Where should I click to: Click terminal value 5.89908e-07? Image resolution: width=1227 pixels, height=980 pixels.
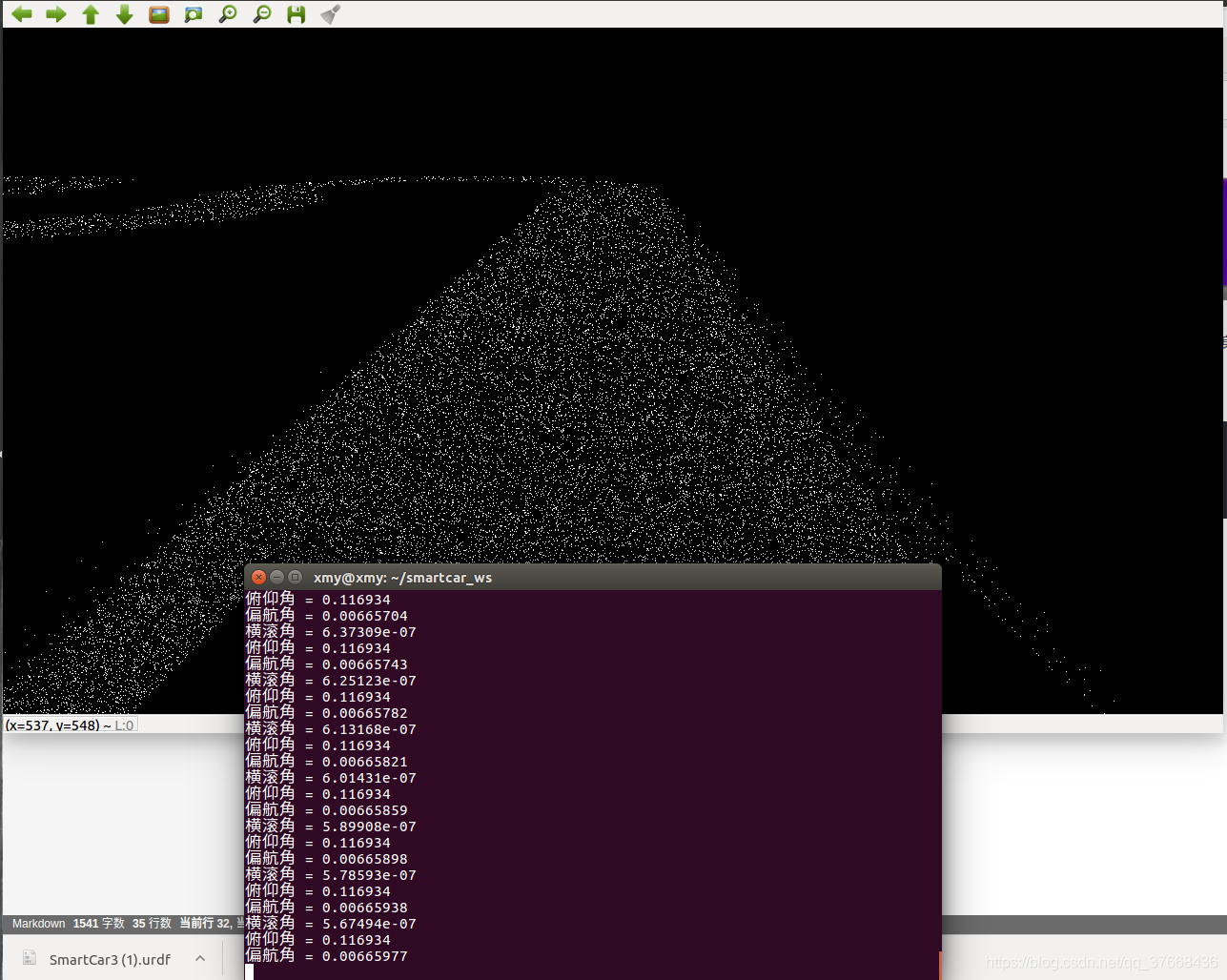tap(369, 827)
